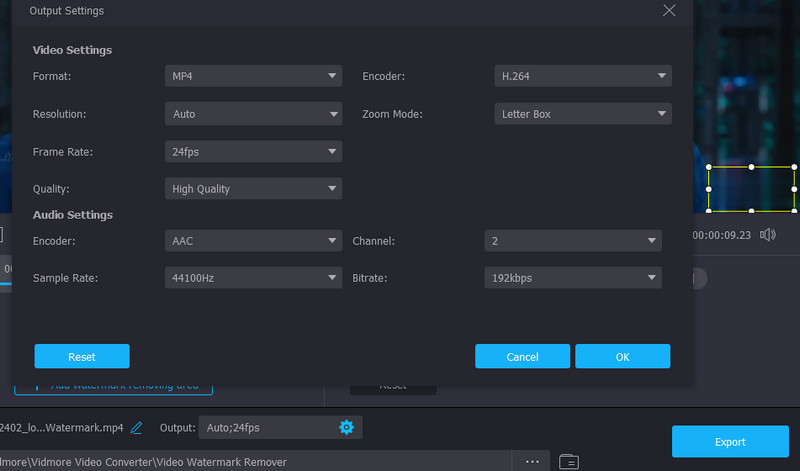This screenshot has height=471, width=800.
Task: Open the Resolution dropdown set to Auto
Action: point(253,114)
